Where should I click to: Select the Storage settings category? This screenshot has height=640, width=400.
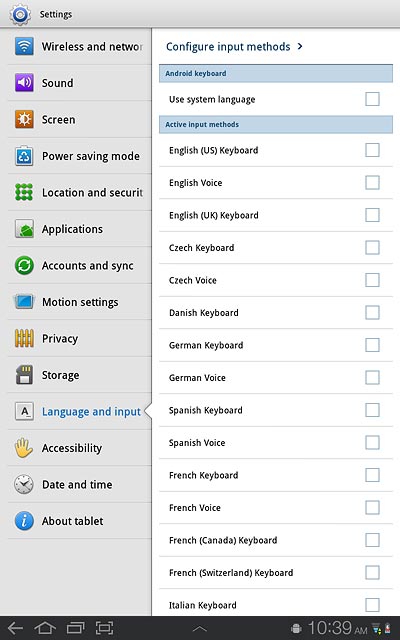(79, 375)
